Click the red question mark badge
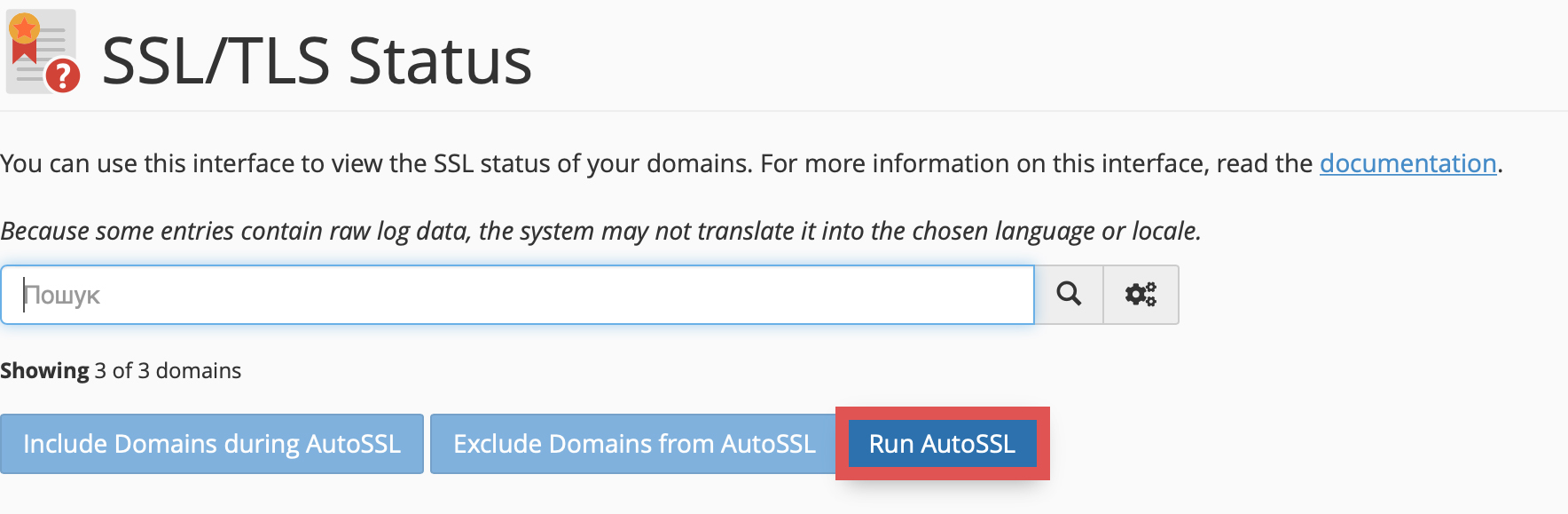This screenshot has height=514, width=1568. point(63,75)
